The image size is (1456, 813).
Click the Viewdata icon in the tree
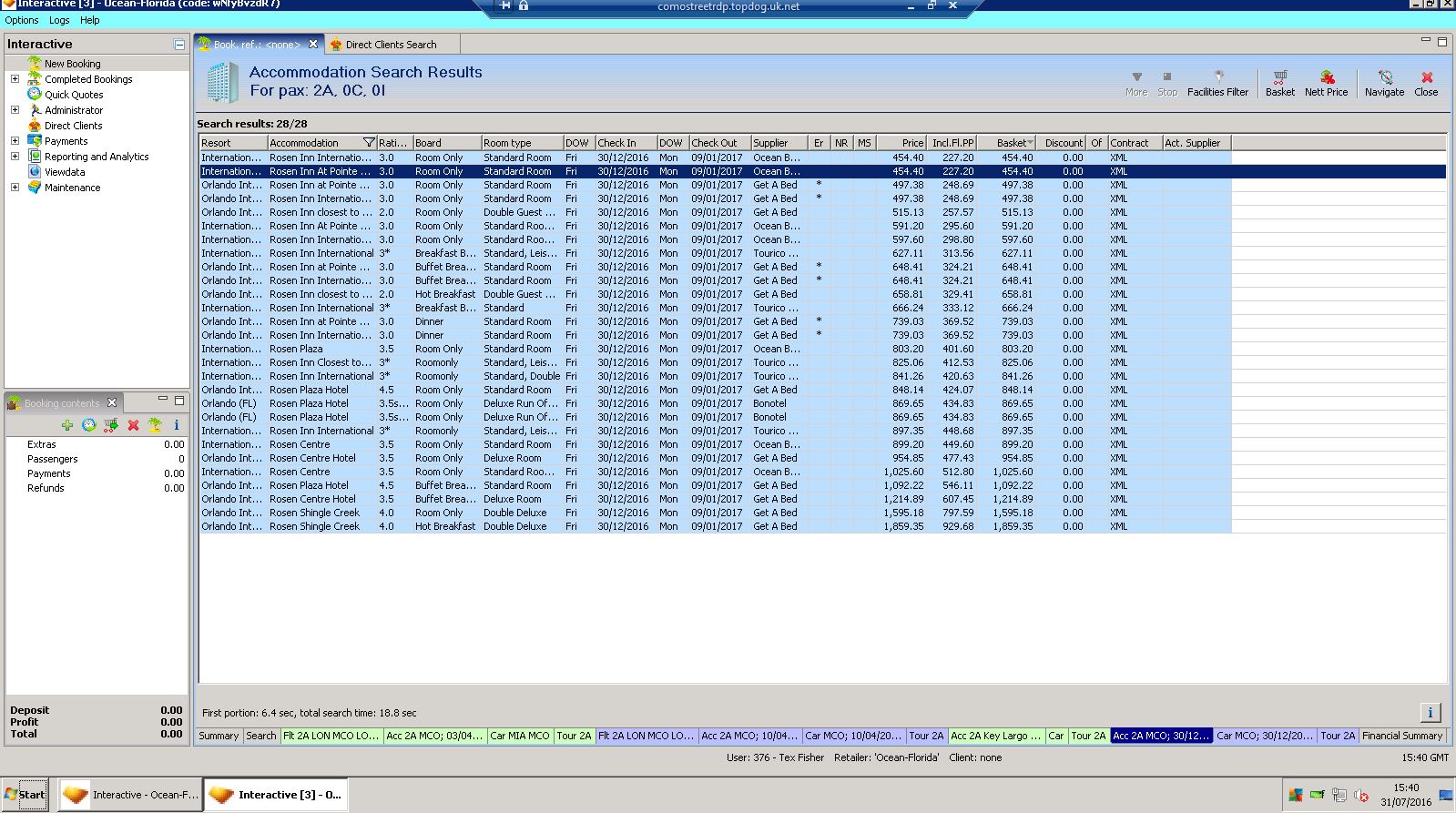click(x=35, y=171)
